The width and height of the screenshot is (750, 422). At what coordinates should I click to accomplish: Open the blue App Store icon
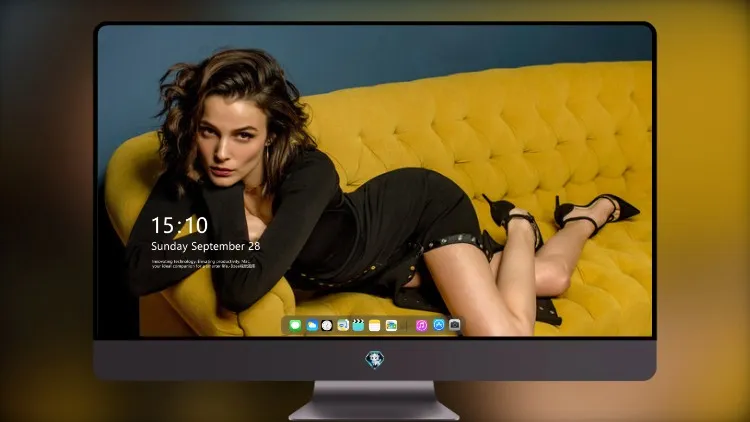coord(439,325)
